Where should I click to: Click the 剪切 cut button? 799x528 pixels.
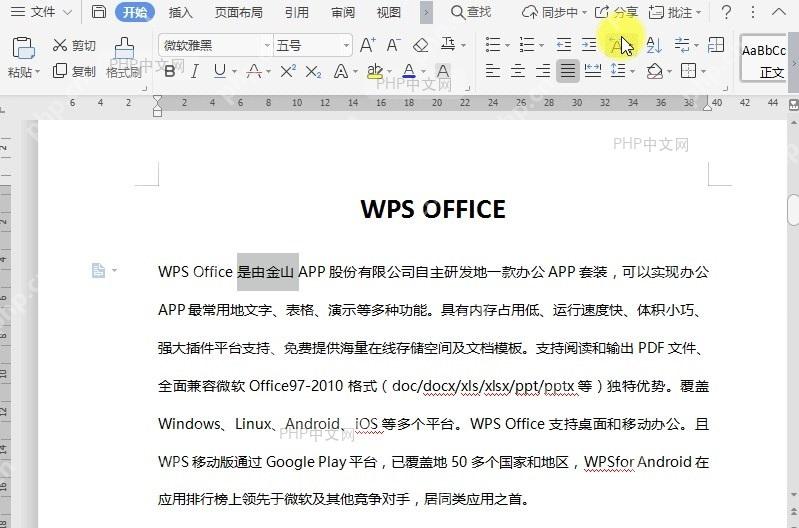tap(74, 45)
